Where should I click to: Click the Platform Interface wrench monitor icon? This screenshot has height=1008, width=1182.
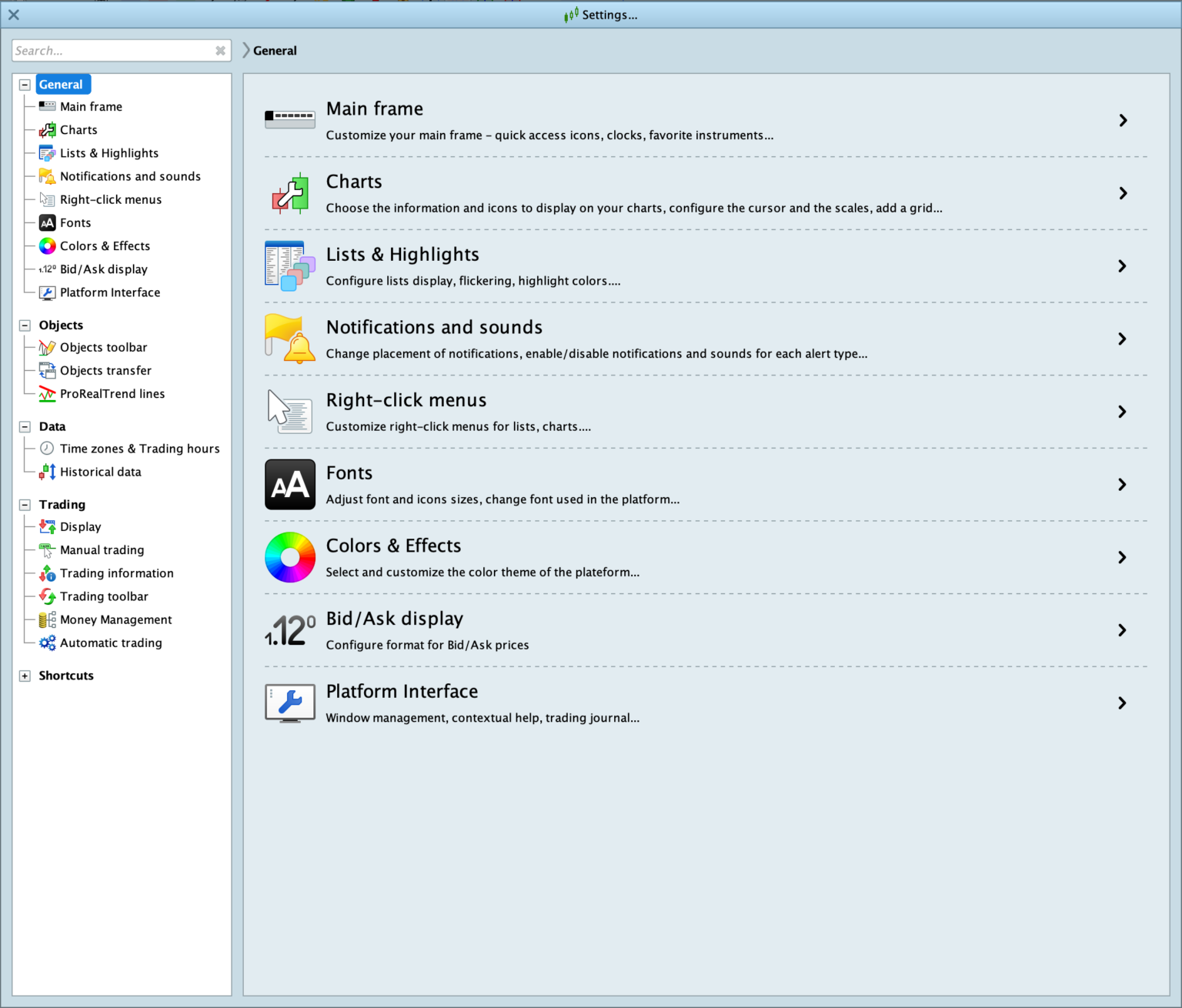(289, 703)
